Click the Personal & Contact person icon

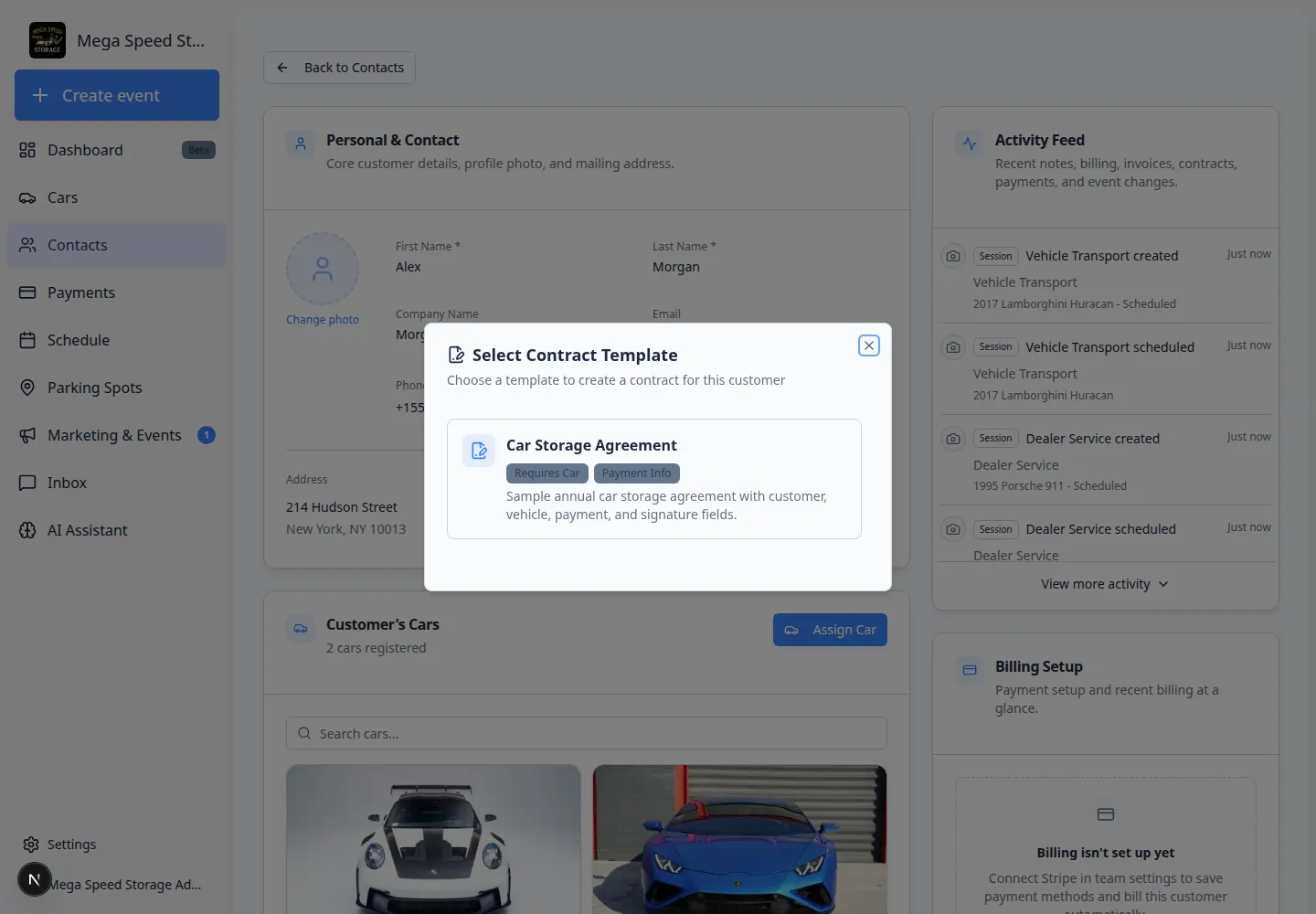coord(301,143)
